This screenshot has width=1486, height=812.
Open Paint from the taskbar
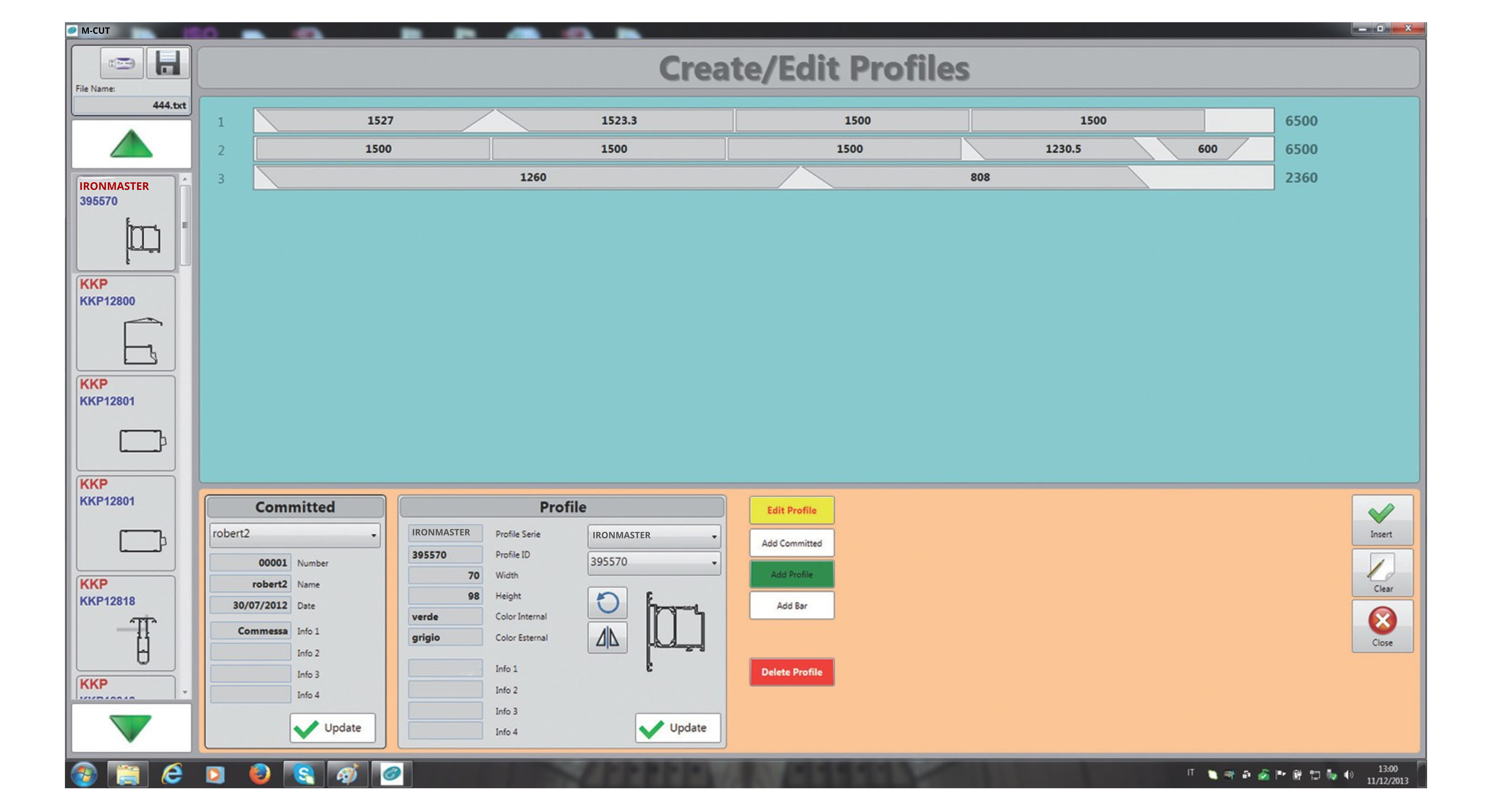coord(347,774)
